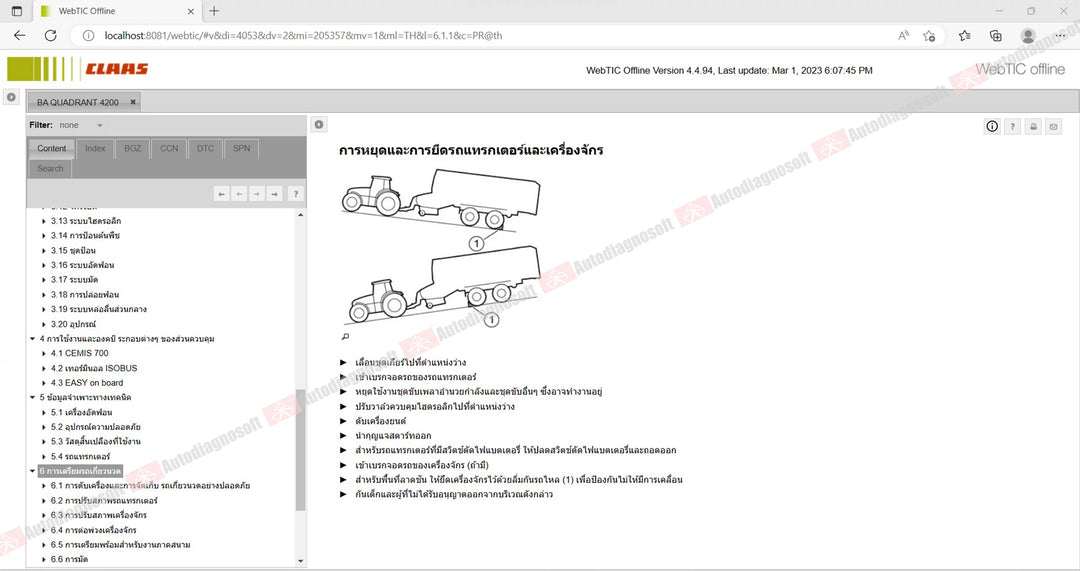Add this page to favorites
The image size is (1080, 571).
tap(929, 35)
